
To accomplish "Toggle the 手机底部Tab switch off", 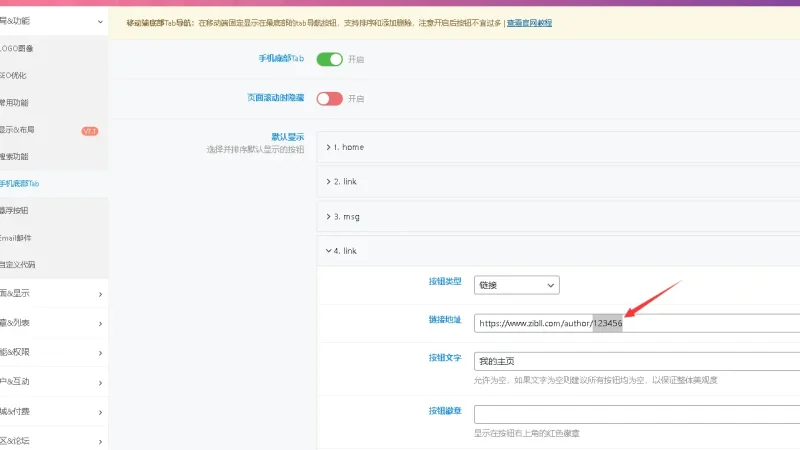I will (x=330, y=59).
